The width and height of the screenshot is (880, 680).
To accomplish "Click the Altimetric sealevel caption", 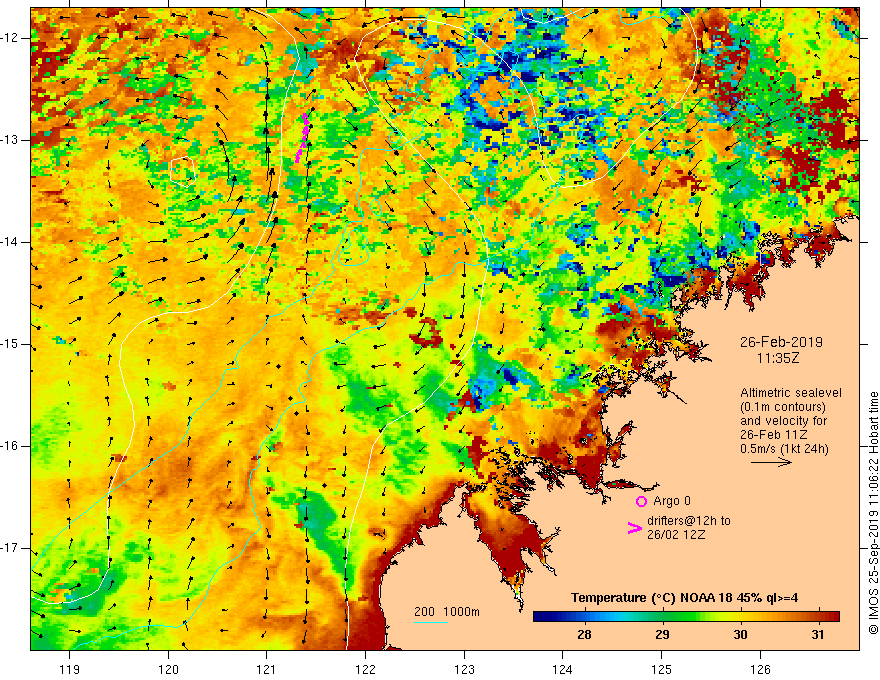I will pos(791,393).
